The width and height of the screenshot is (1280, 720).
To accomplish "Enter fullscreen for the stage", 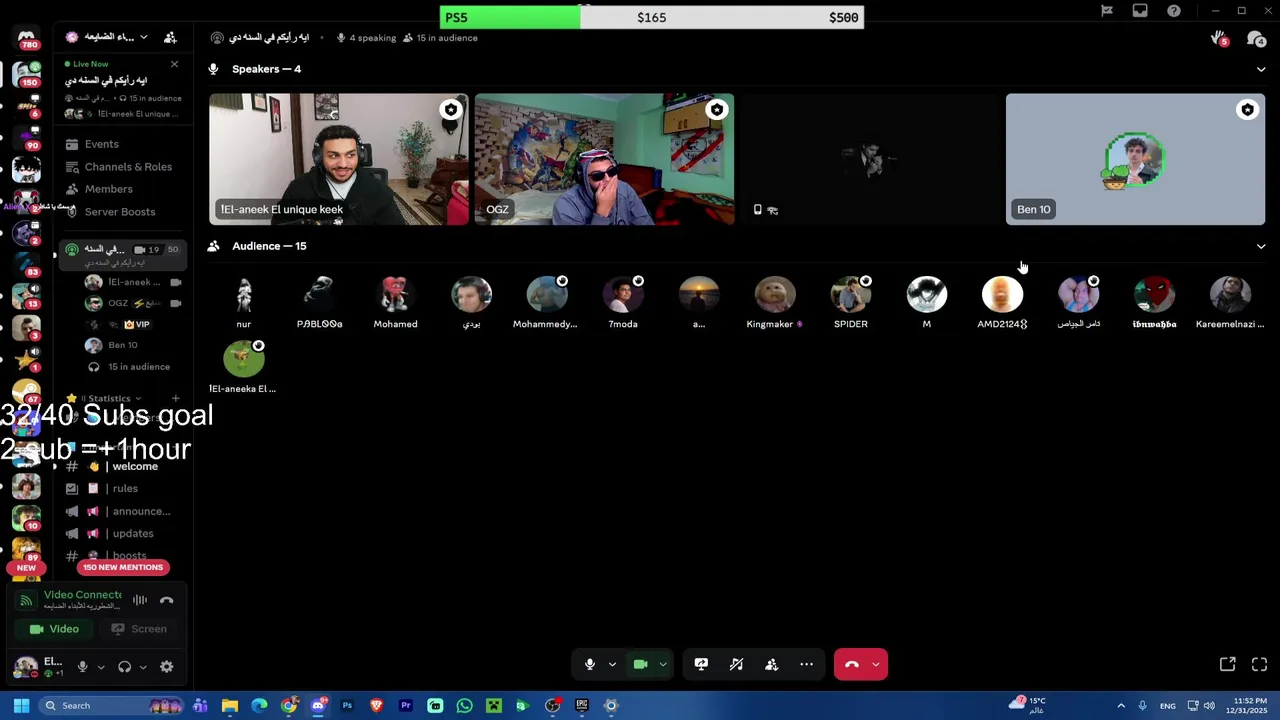I will (x=1259, y=664).
